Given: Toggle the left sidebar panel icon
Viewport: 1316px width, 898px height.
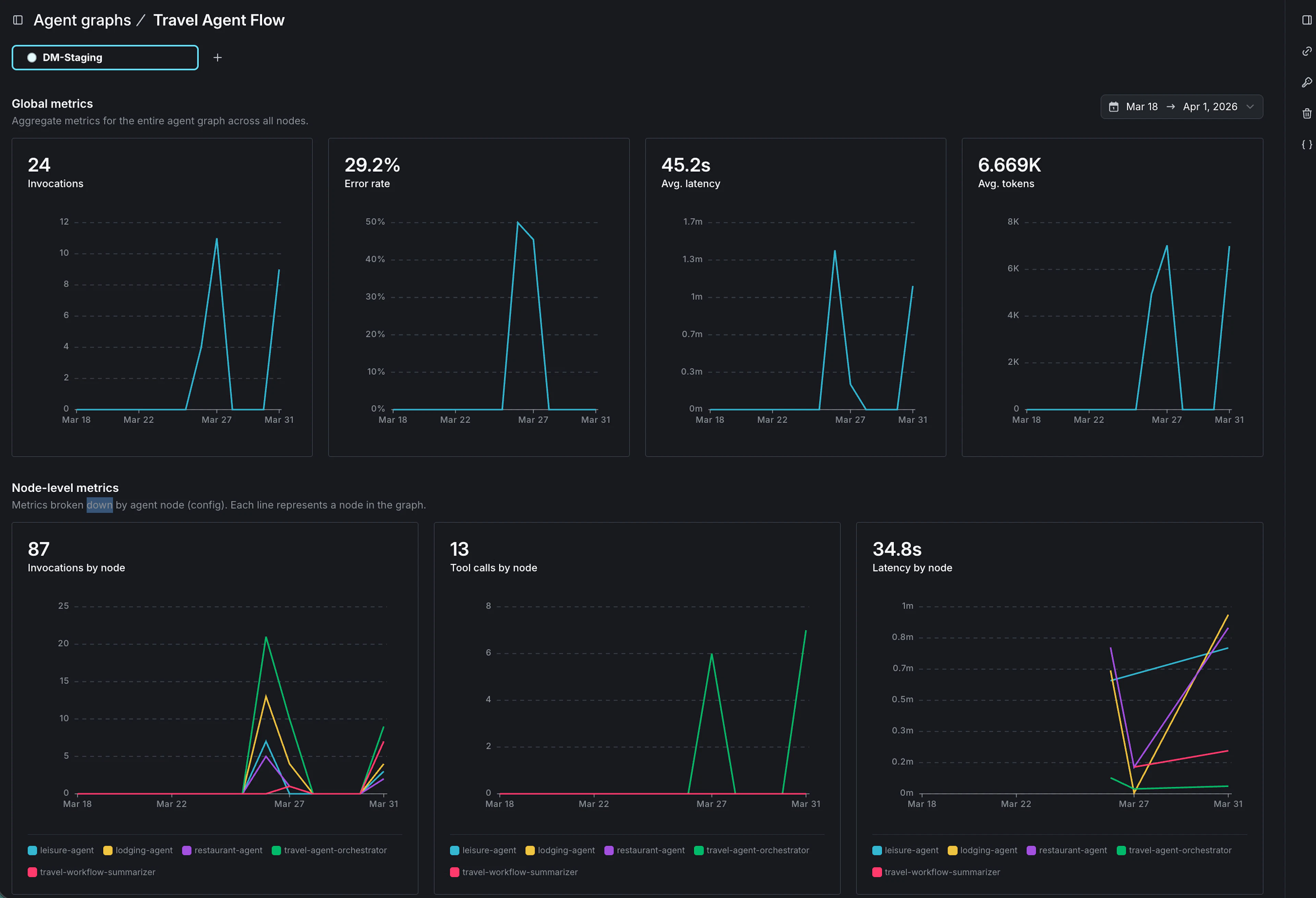Looking at the screenshot, I should pos(17,19).
